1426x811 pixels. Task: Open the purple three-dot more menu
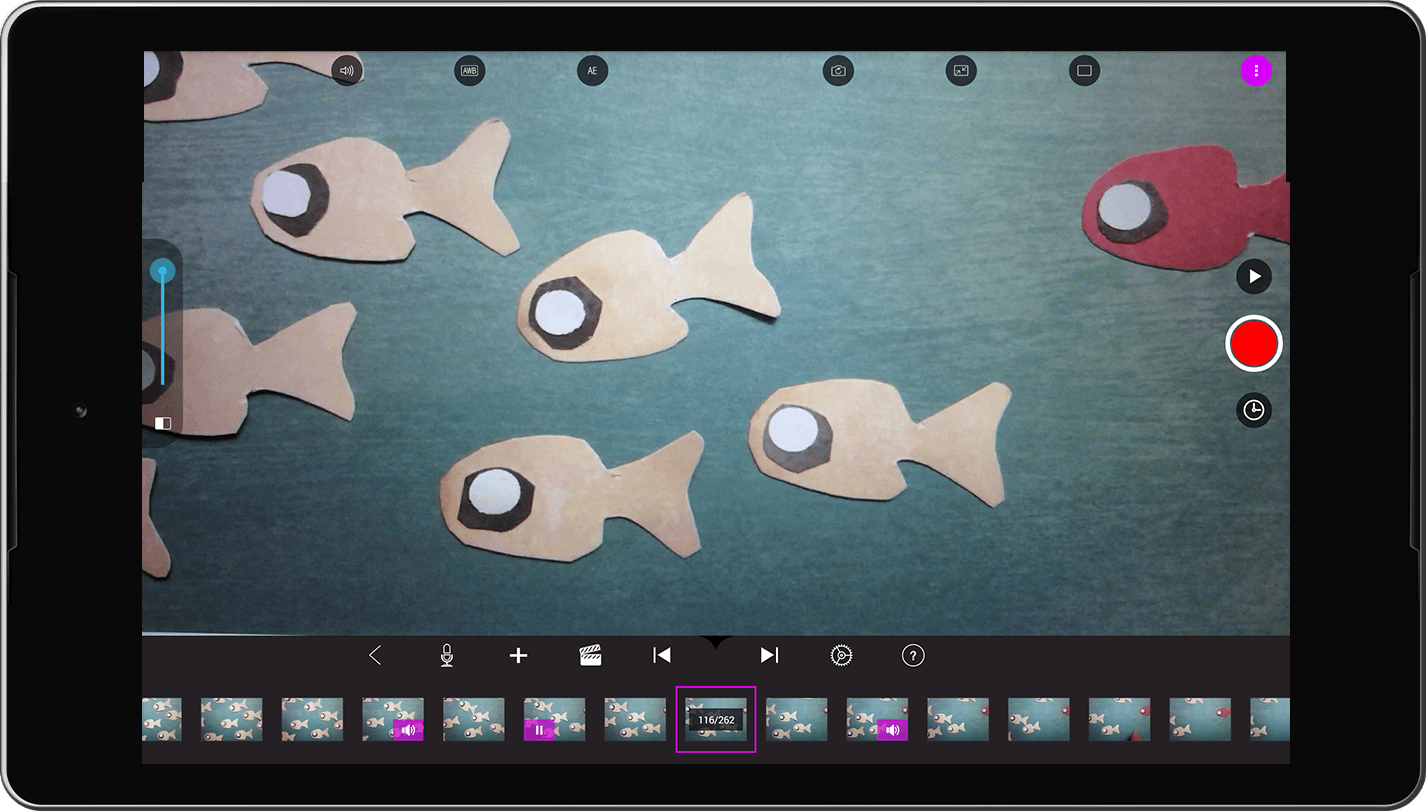(x=1256, y=71)
